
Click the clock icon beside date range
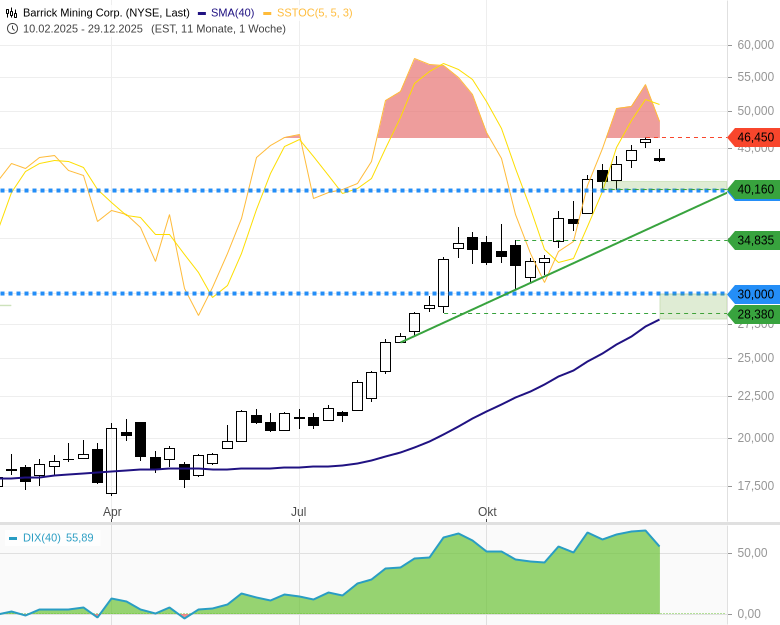coord(12,28)
